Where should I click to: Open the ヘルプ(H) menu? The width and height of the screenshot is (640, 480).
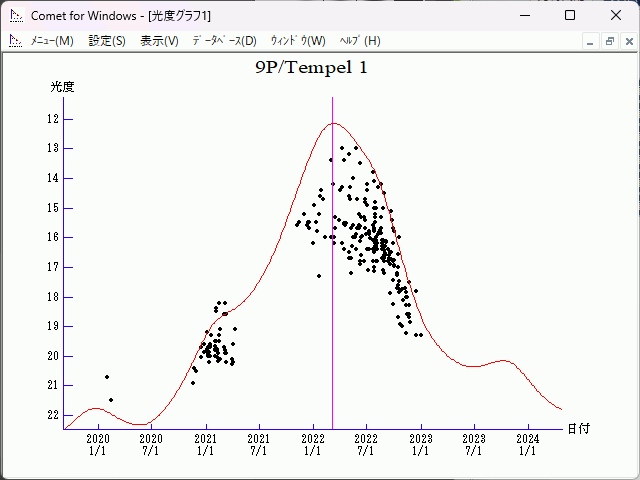(360, 41)
